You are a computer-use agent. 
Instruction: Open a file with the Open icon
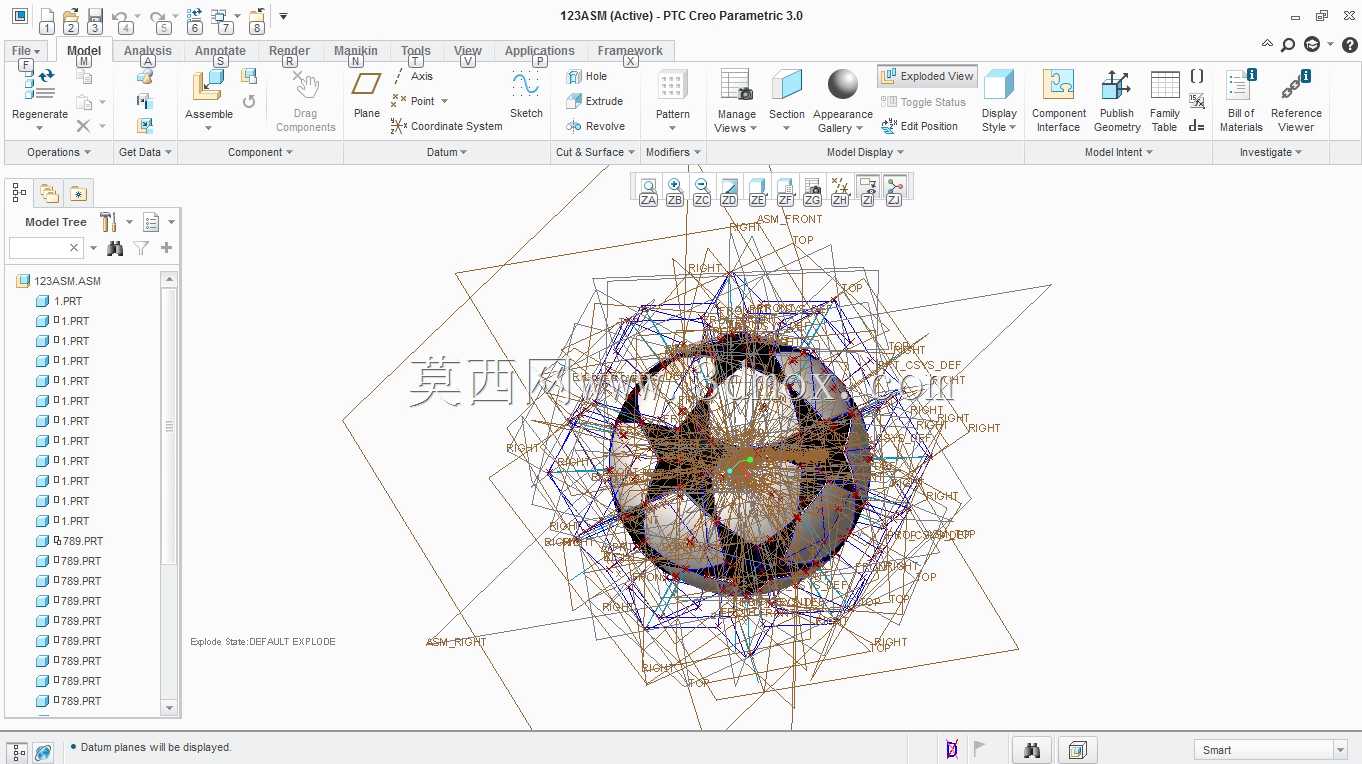70,16
